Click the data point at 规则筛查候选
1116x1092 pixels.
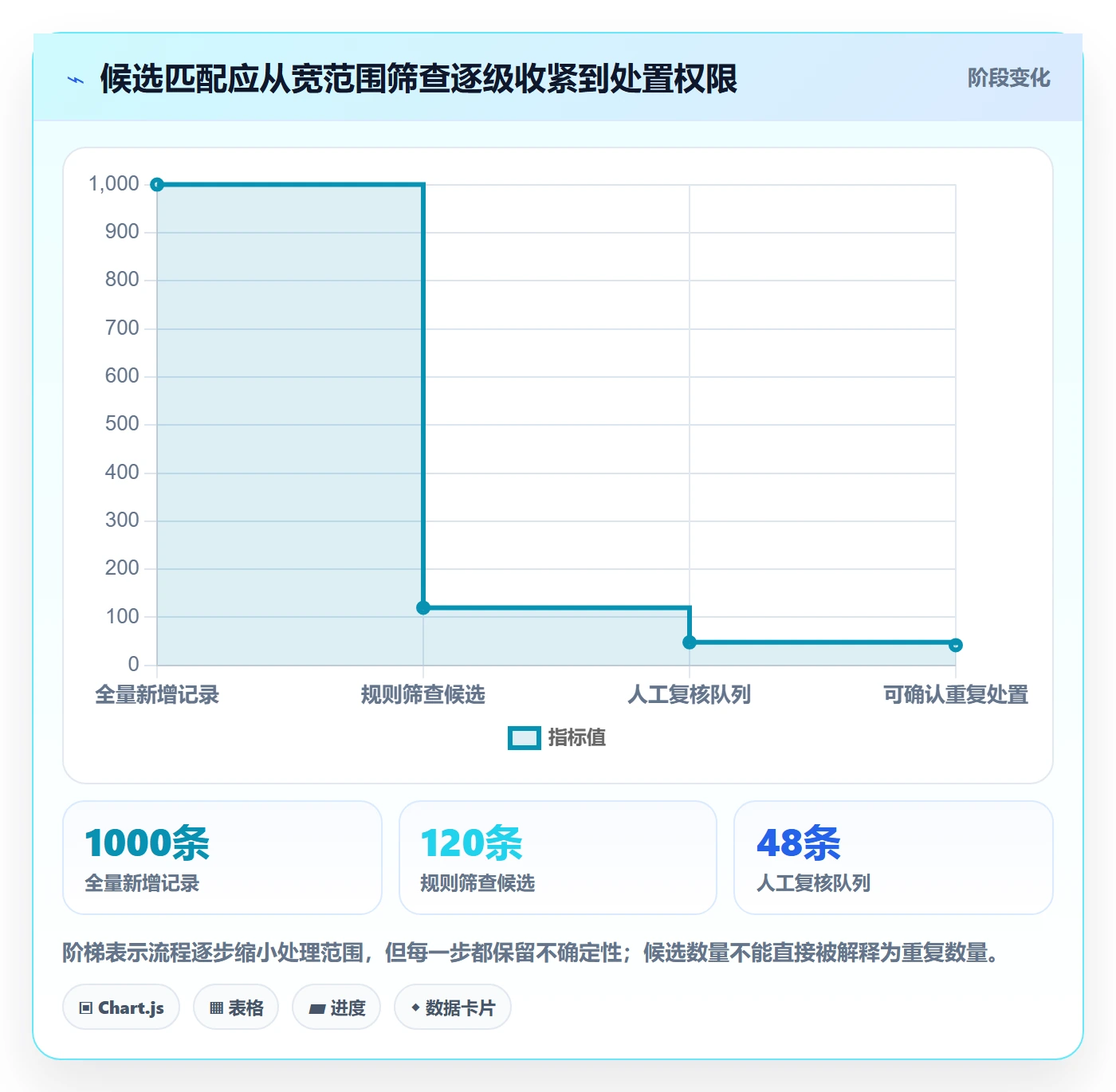point(423,608)
